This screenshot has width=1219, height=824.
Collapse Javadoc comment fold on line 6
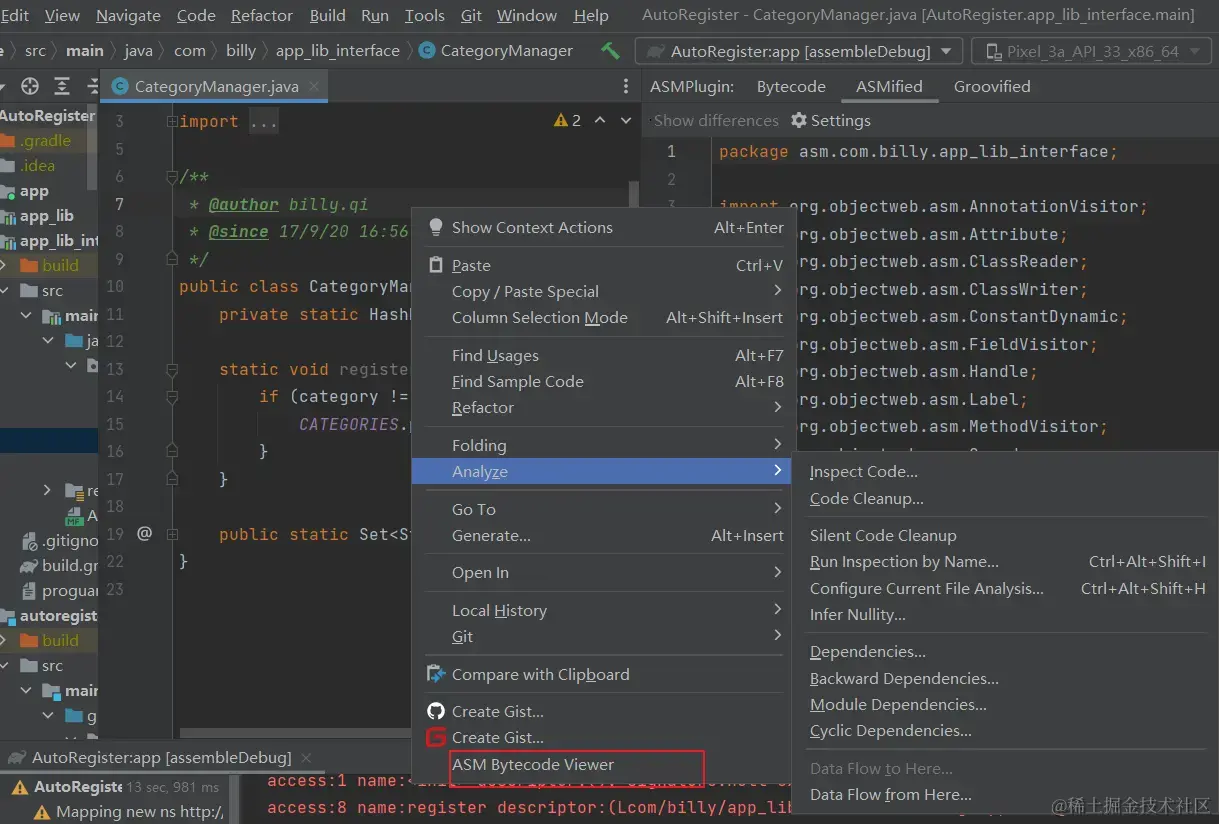172,177
